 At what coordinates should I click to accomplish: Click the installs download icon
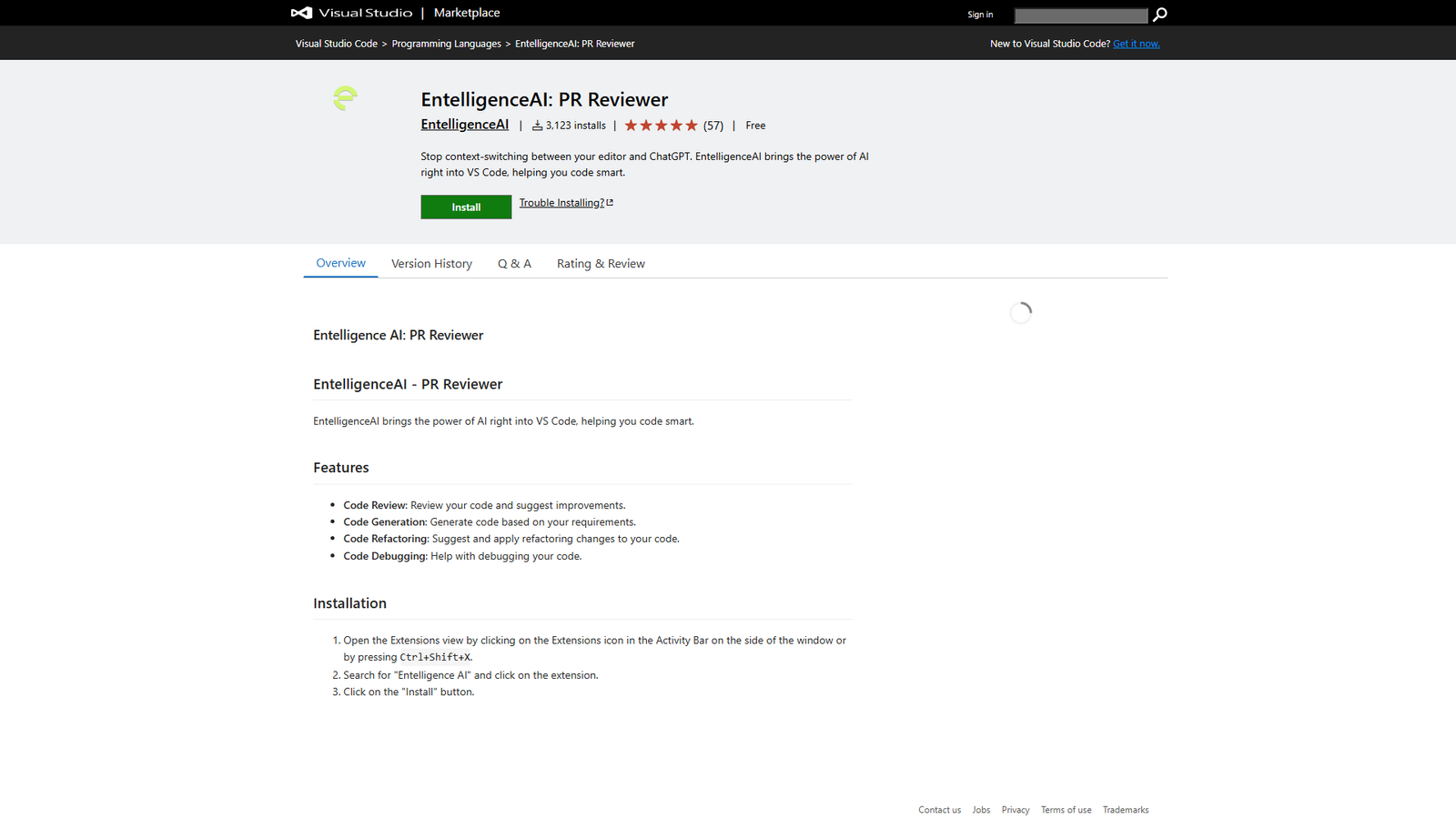point(537,125)
